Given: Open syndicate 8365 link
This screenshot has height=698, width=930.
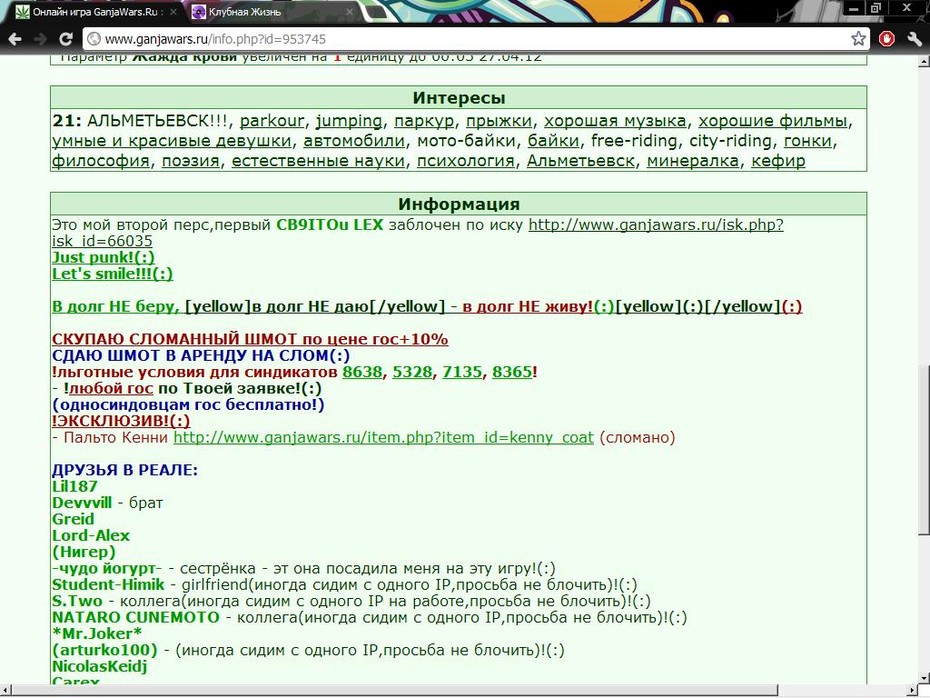Looking at the screenshot, I should pos(512,372).
